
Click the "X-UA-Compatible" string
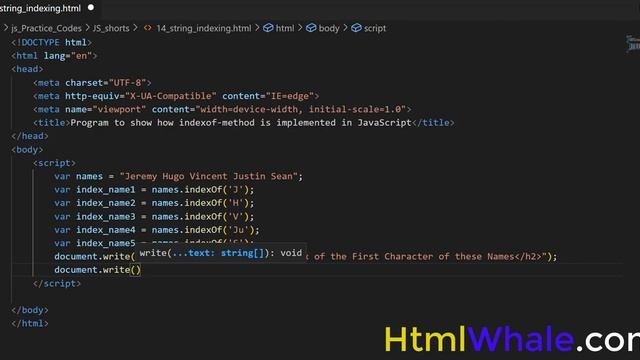coord(171,96)
